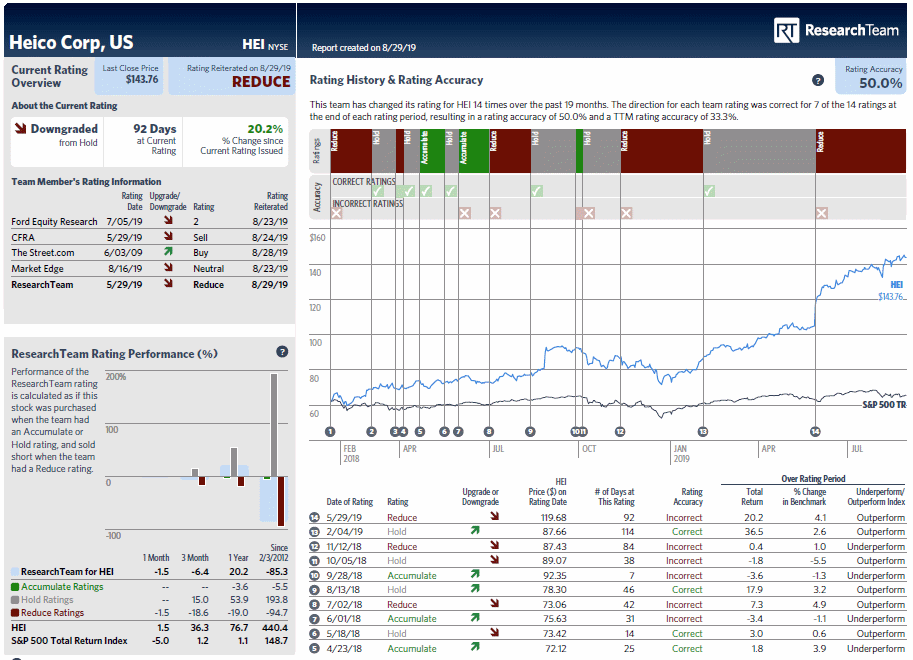Click upgrade arrow in 4/23/18 rating row

475,647
